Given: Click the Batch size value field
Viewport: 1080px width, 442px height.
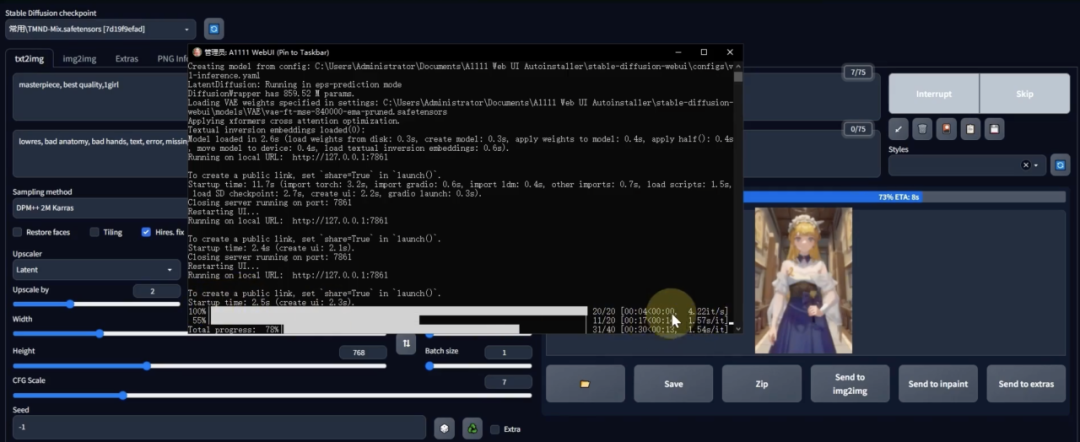Looking at the screenshot, I should click(508, 352).
